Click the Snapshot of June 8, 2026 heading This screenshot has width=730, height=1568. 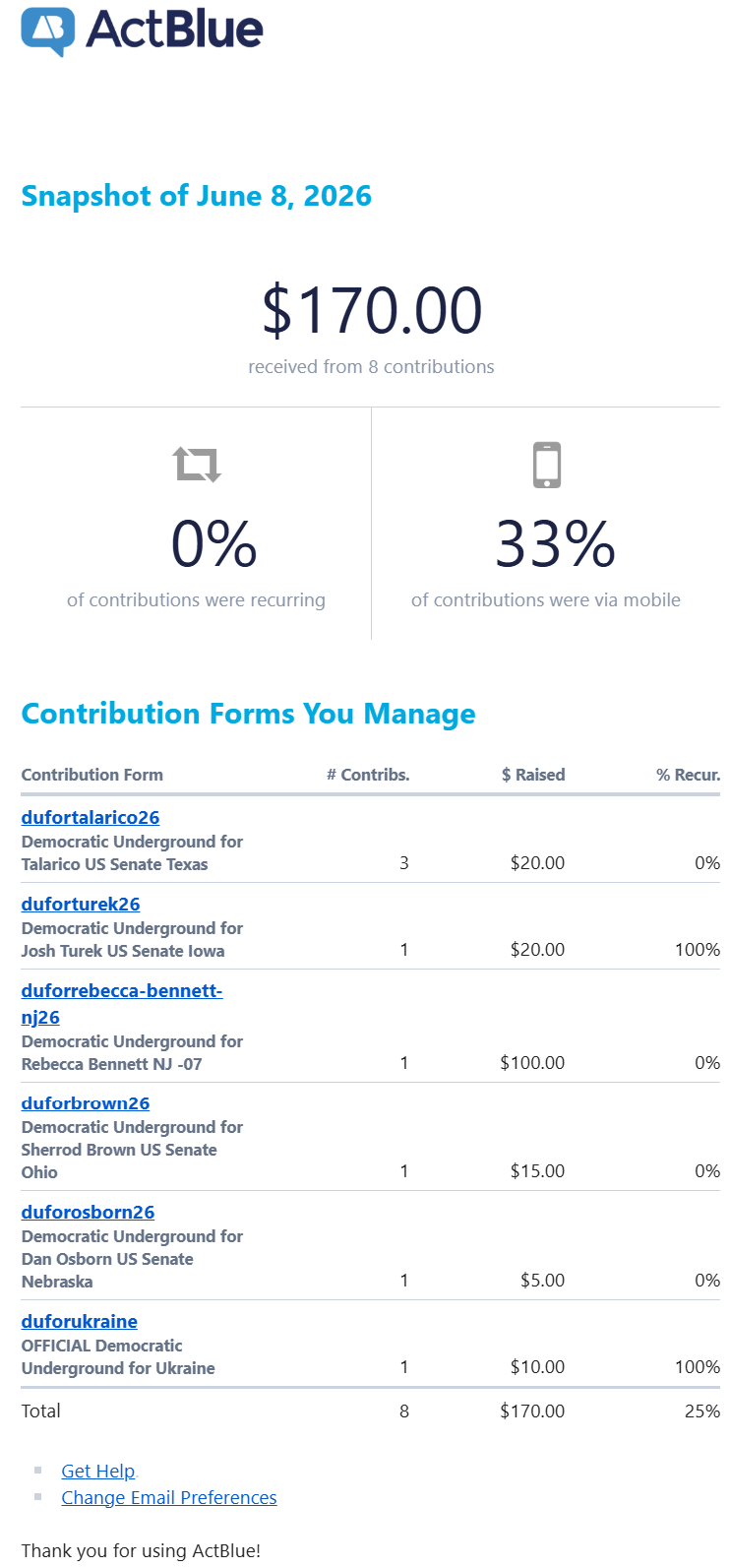click(197, 196)
